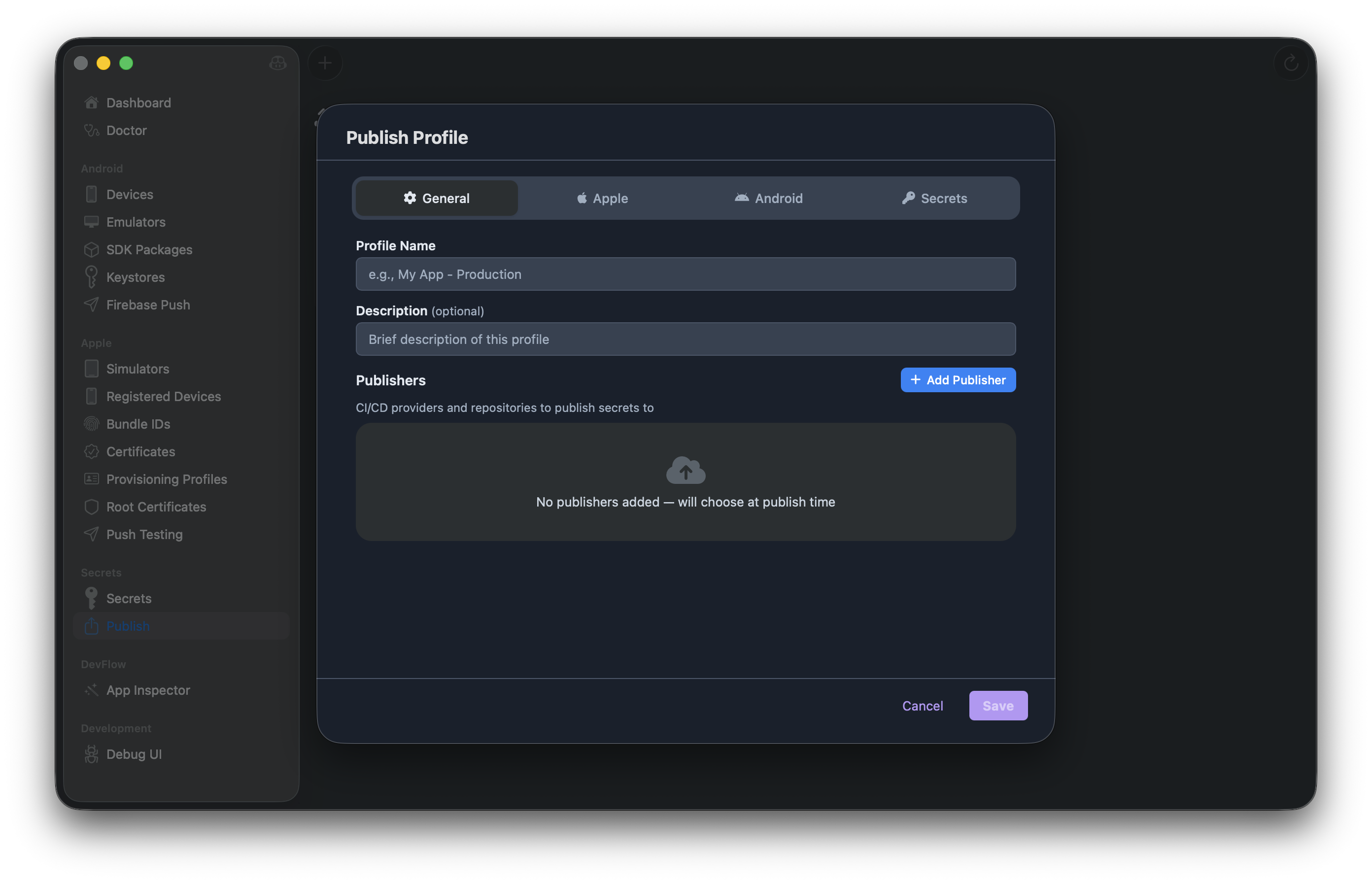Open Root Certificates

pos(181,507)
